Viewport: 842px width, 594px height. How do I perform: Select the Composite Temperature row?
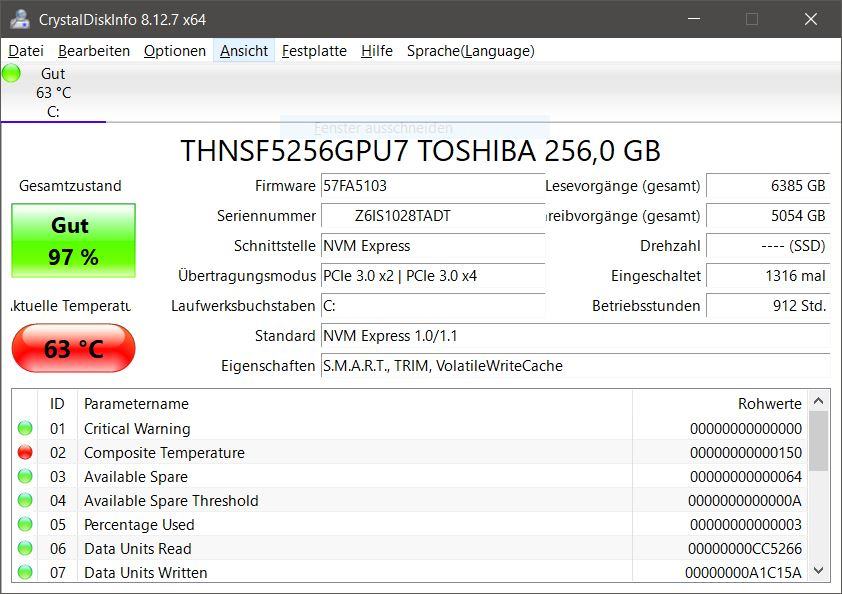click(x=410, y=453)
